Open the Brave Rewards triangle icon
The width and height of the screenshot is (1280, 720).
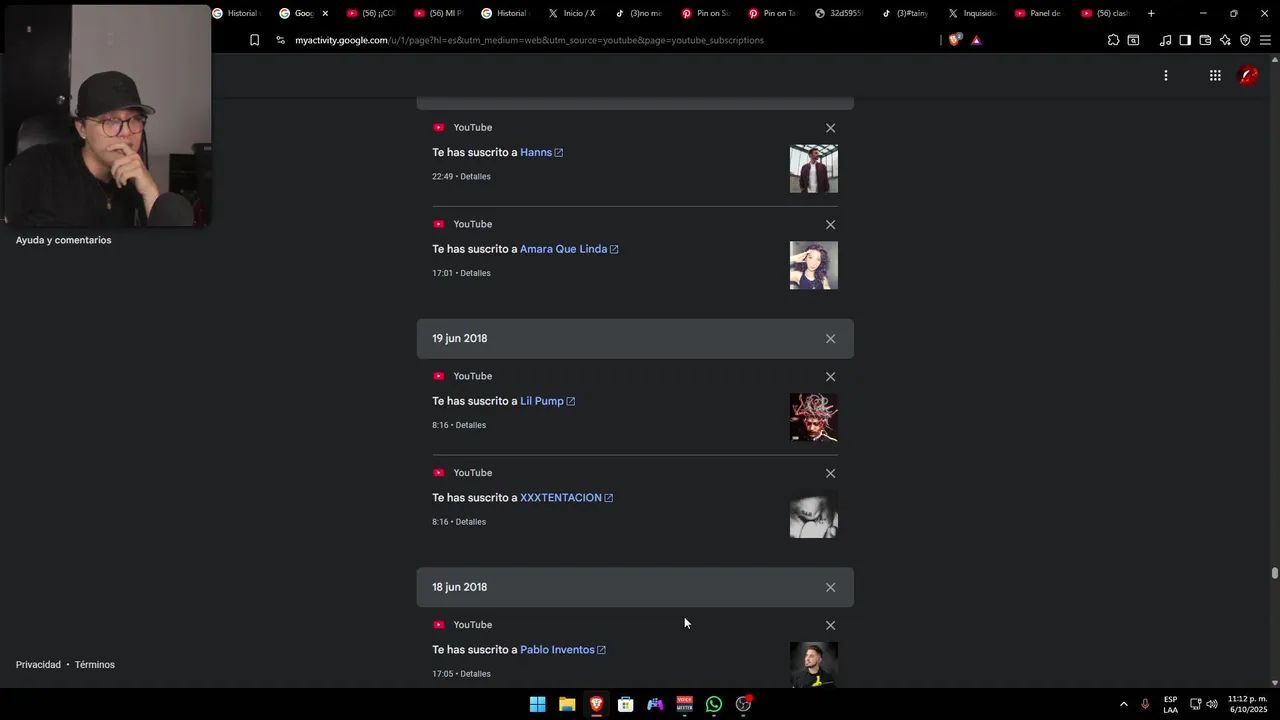point(976,40)
